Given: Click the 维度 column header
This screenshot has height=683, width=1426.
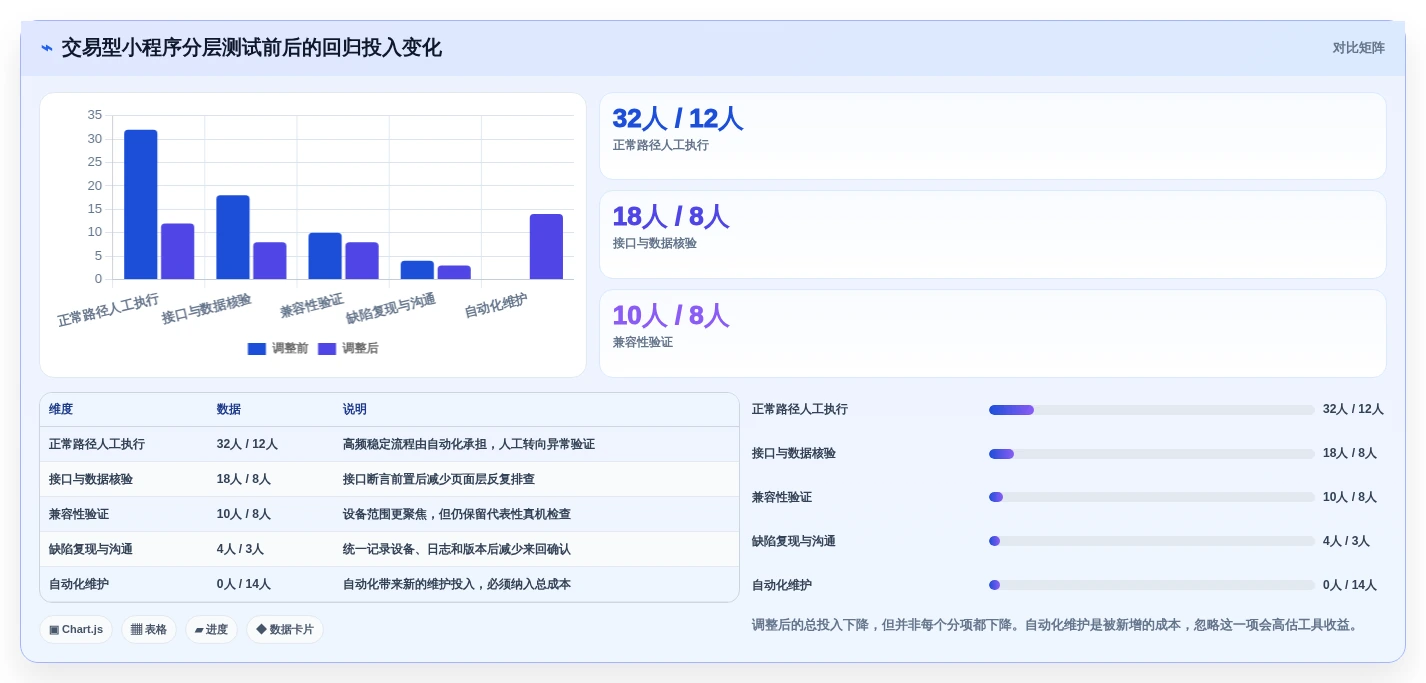Looking at the screenshot, I should point(61,409).
